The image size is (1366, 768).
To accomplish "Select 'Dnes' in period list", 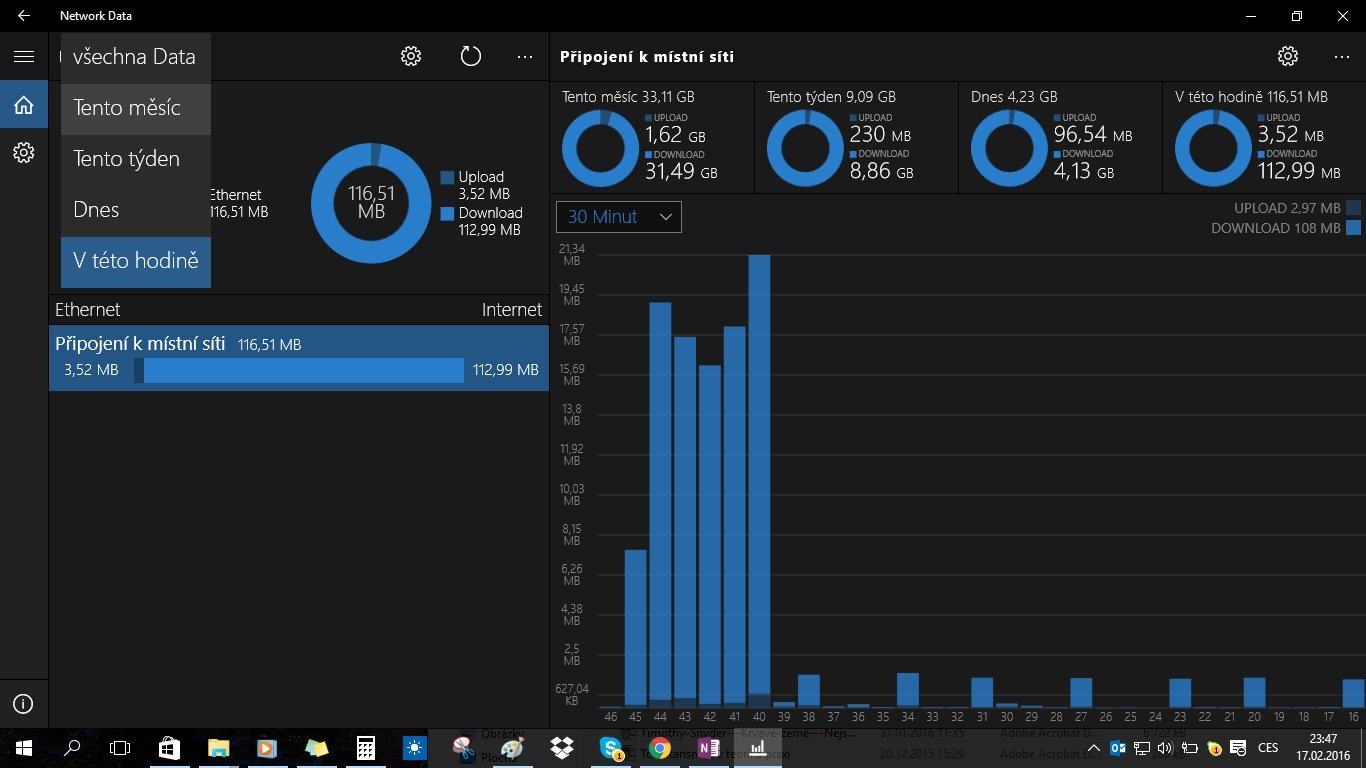I will click(136, 210).
